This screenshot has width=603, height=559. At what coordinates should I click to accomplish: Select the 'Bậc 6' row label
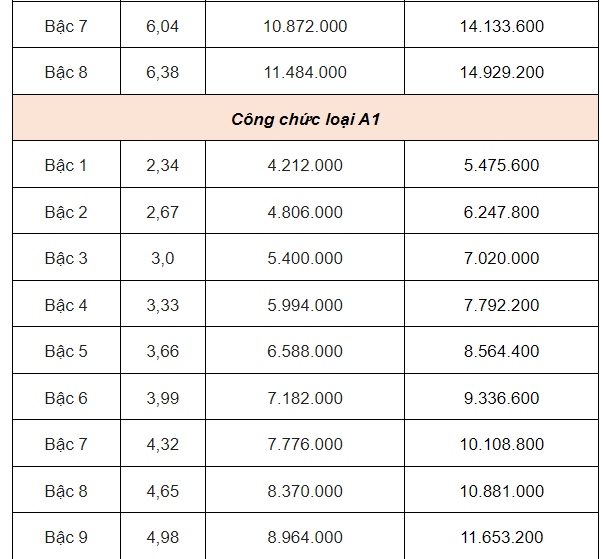point(66,398)
